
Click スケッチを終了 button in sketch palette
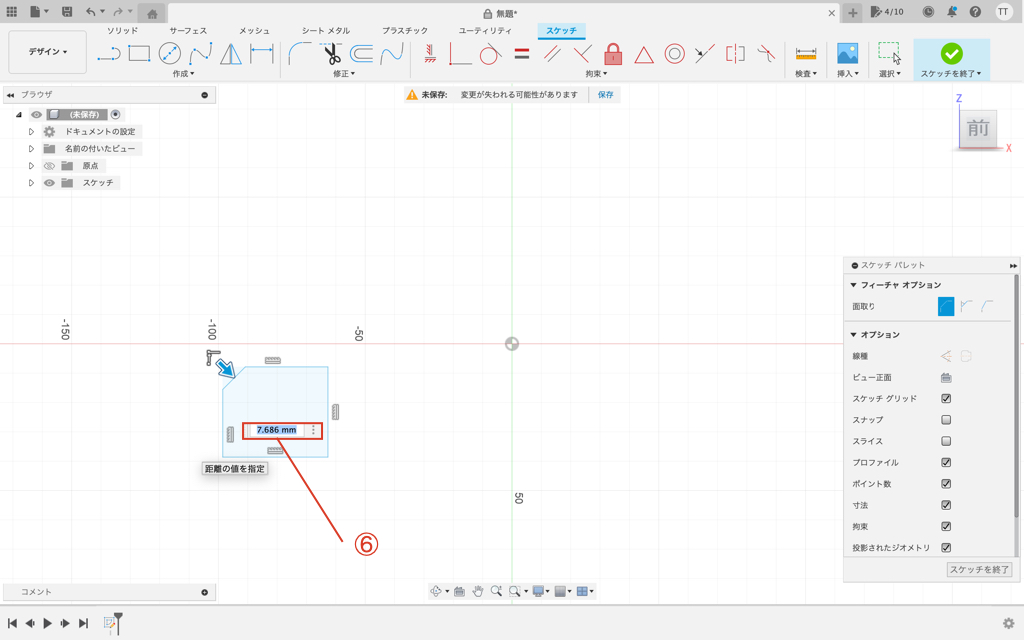point(979,569)
